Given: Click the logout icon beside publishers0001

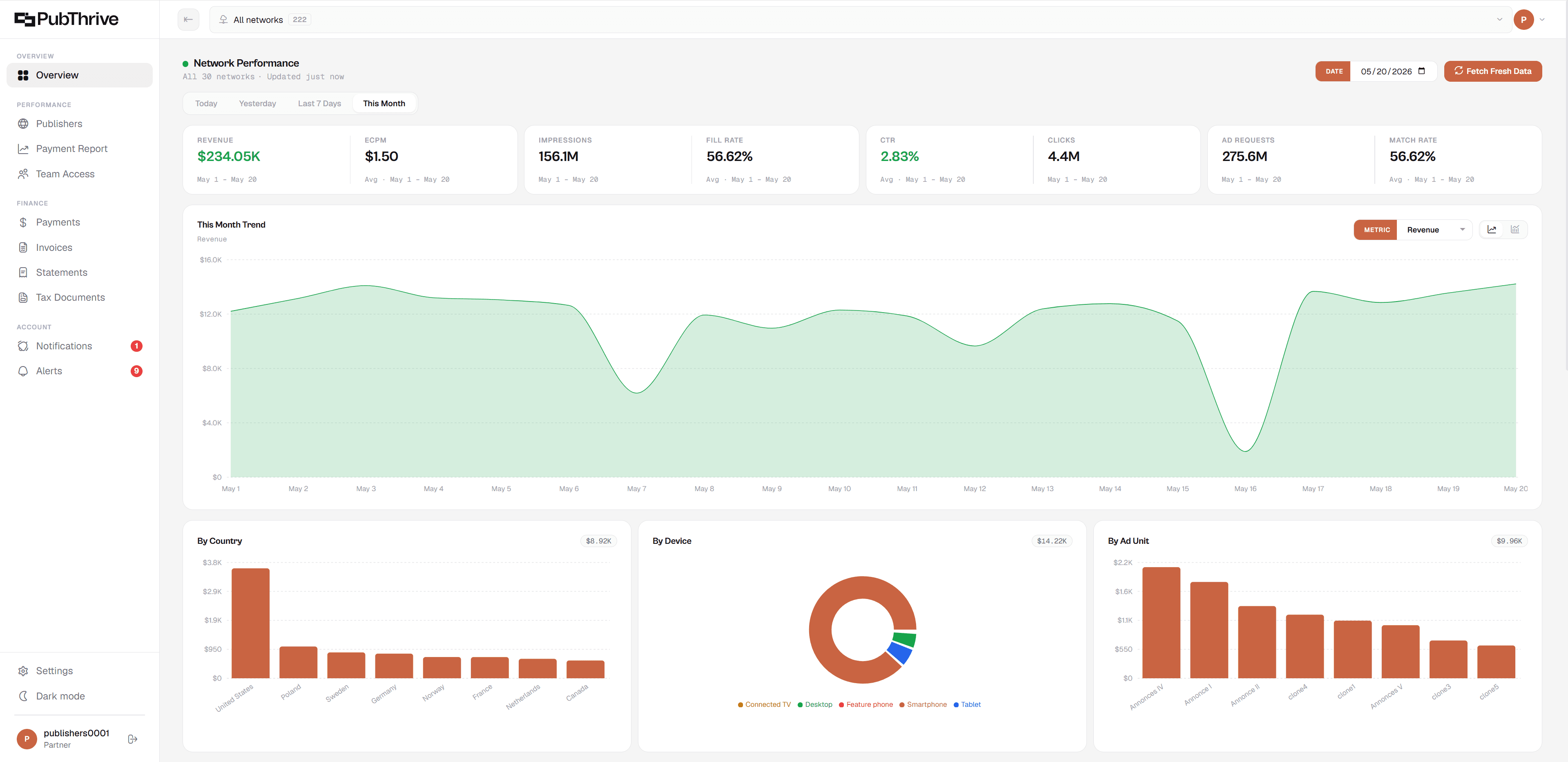Looking at the screenshot, I should 133,739.
